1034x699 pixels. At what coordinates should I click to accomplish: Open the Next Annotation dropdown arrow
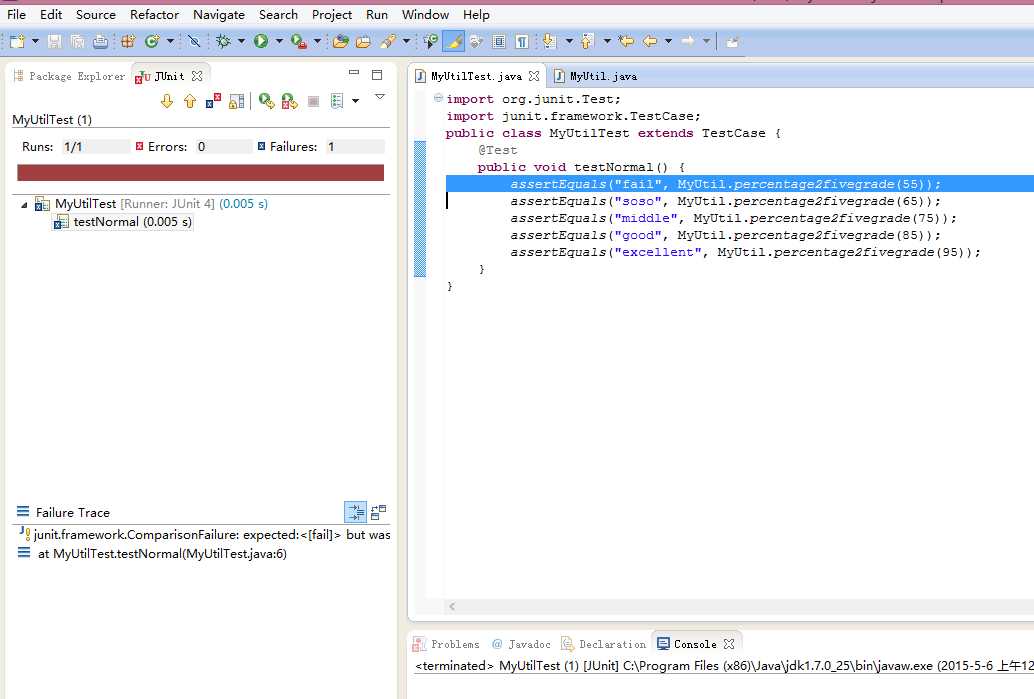[x=569, y=42]
